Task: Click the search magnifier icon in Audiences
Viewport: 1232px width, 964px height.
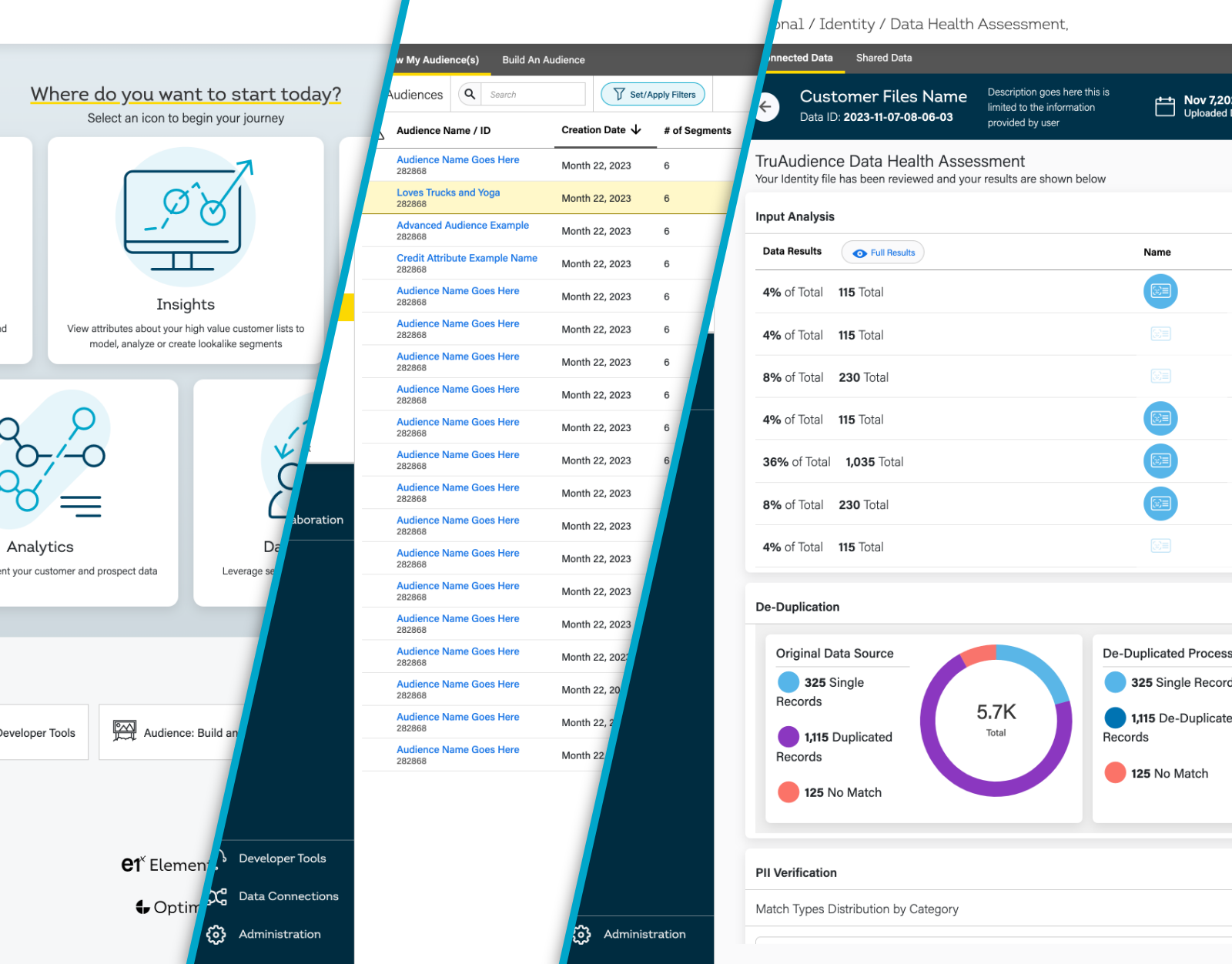Action: pos(470,94)
